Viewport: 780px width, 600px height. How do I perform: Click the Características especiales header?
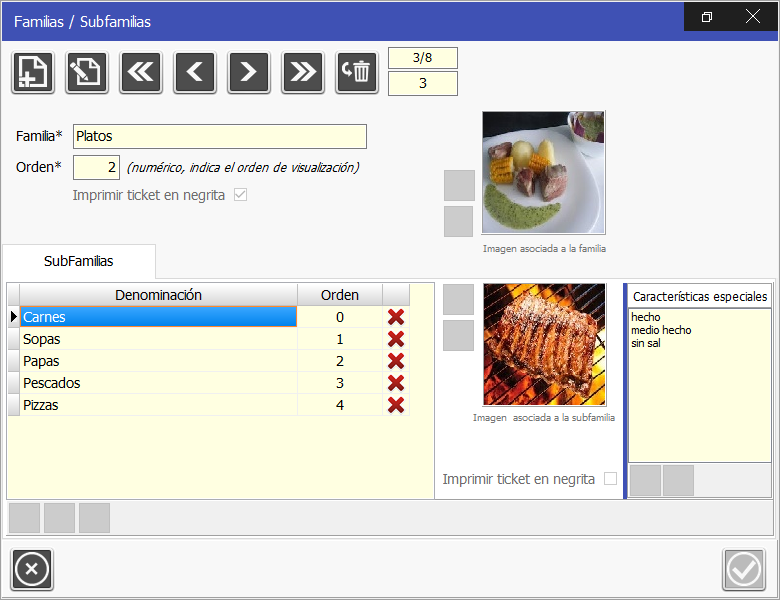[x=700, y=297]
